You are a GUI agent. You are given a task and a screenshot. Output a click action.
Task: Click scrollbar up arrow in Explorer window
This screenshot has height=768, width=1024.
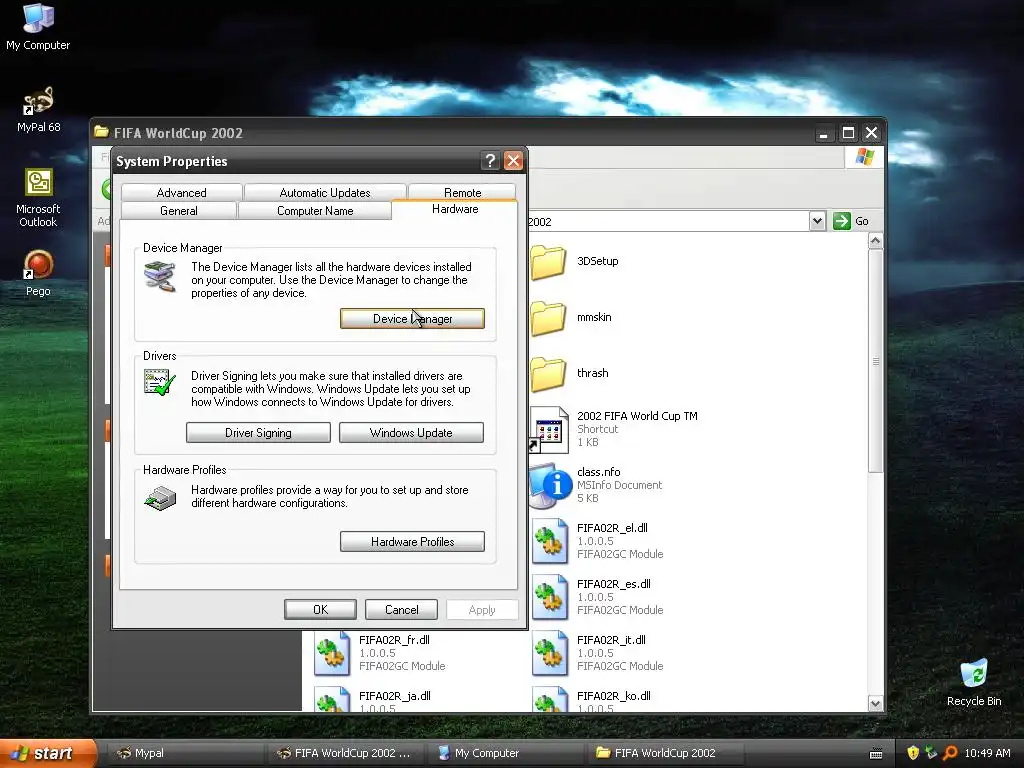point(875,241)
